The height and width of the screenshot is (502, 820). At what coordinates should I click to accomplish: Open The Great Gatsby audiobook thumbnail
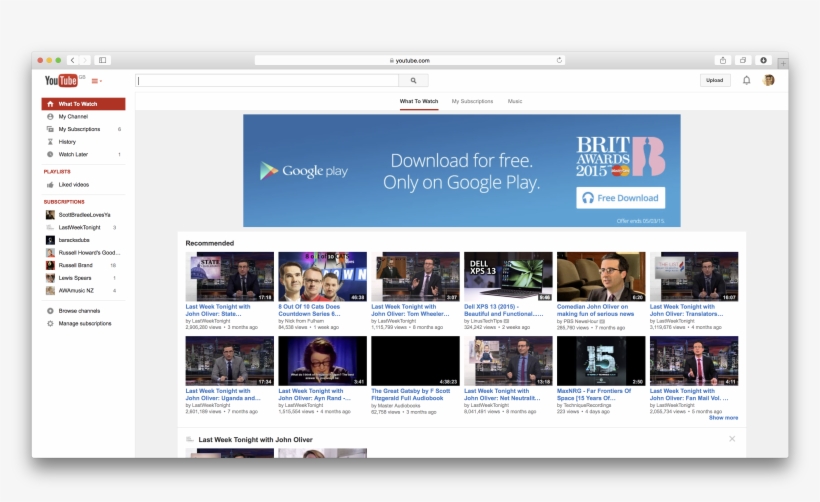(x=415, y=361)
